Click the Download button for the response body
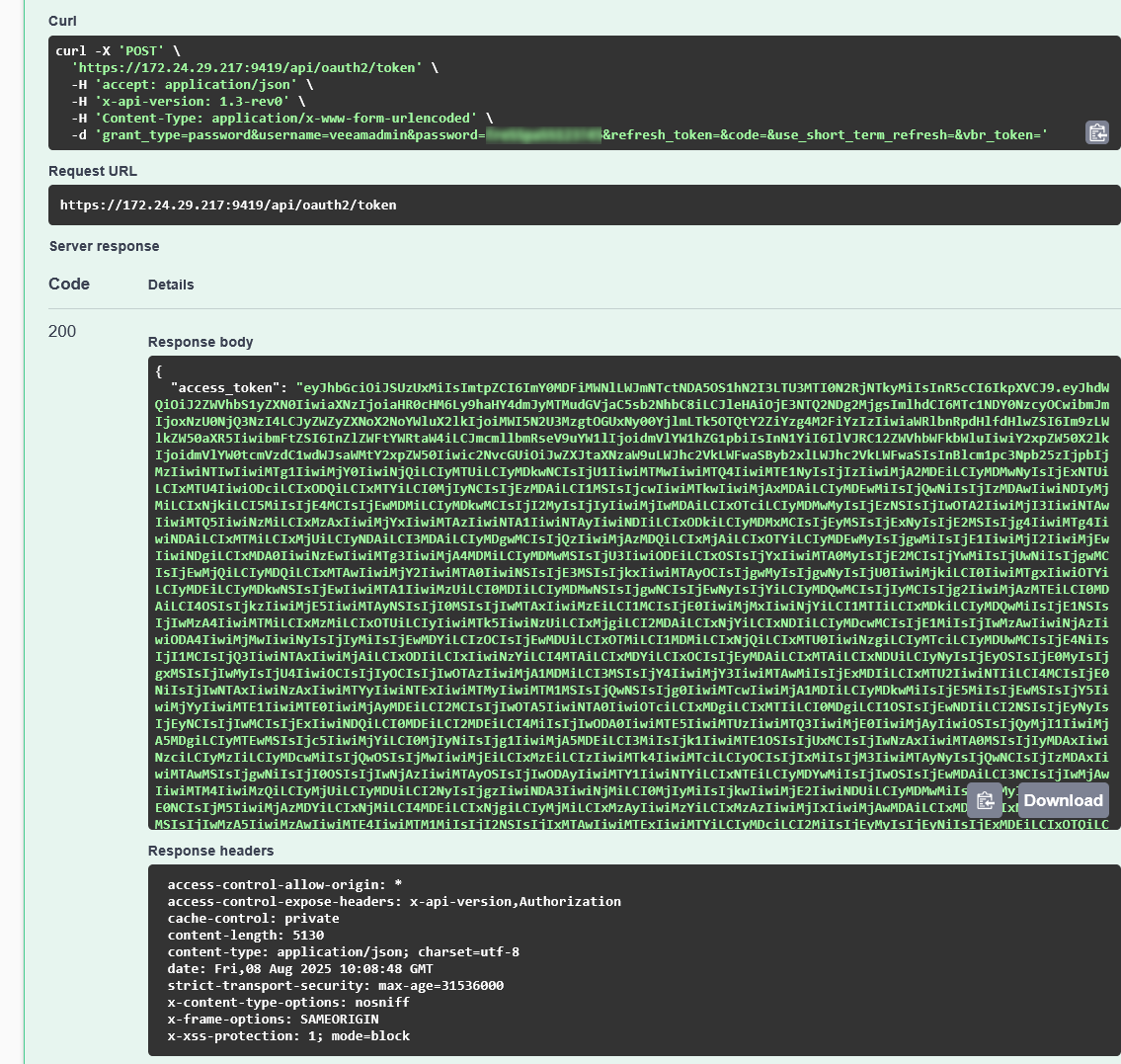This screenshot has width=1121, height=1064. 1065,800
